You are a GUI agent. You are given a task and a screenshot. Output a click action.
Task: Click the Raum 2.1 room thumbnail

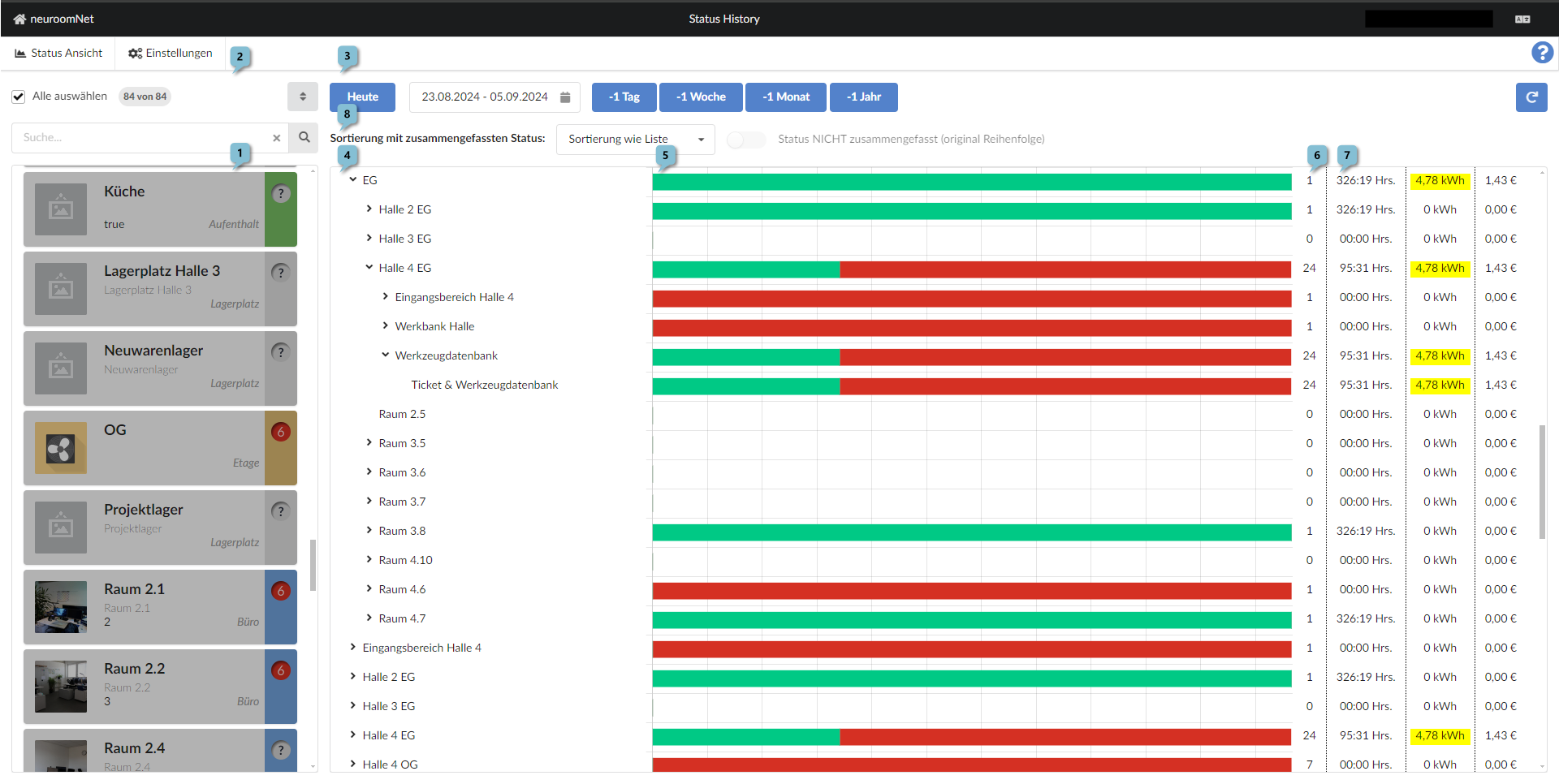click(x=61, y=607)
